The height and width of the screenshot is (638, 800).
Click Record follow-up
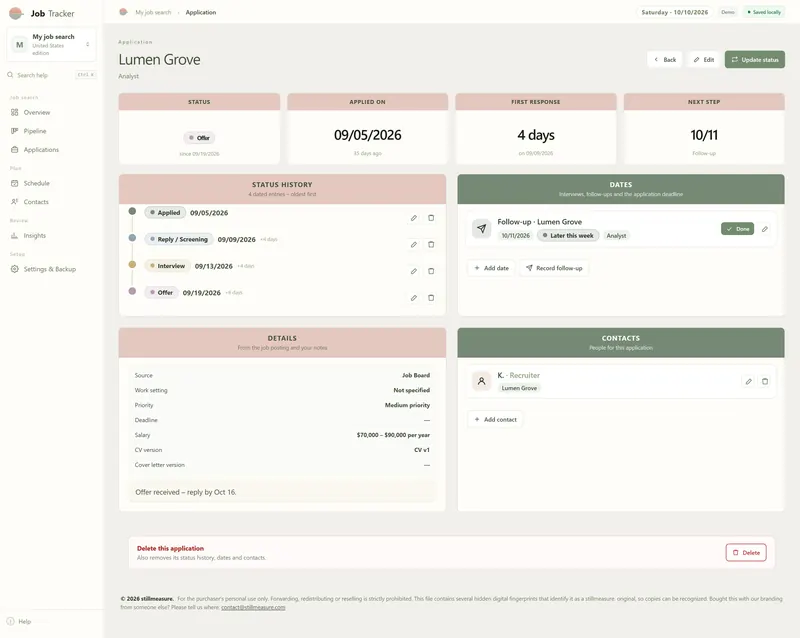(554, 268)
